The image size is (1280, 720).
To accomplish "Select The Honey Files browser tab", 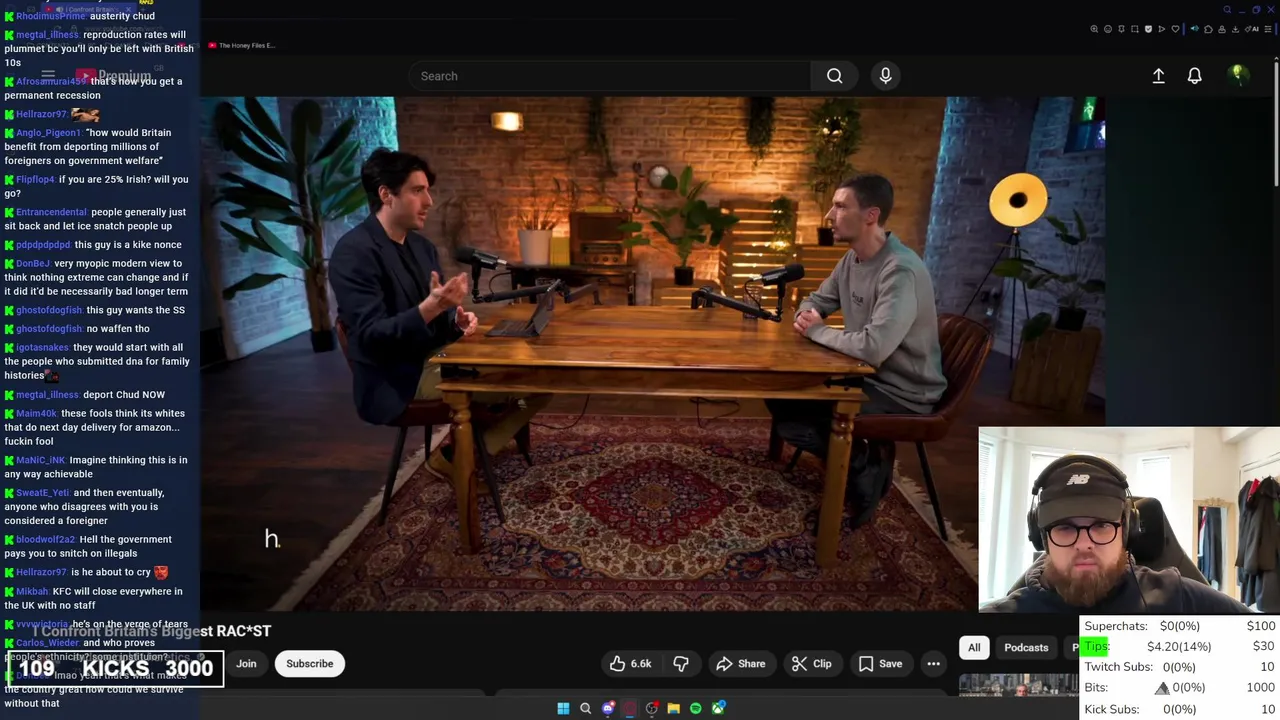I will 241,45.
